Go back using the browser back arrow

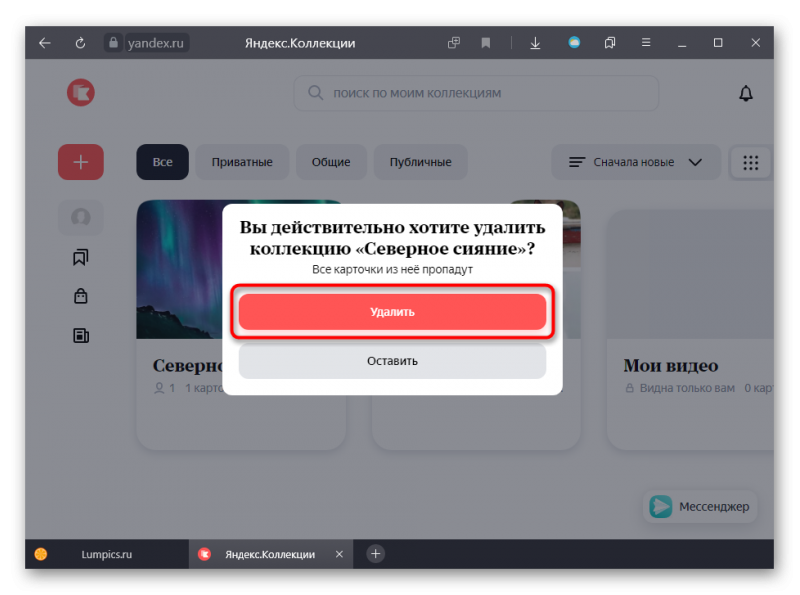click(x=45, y=43)
